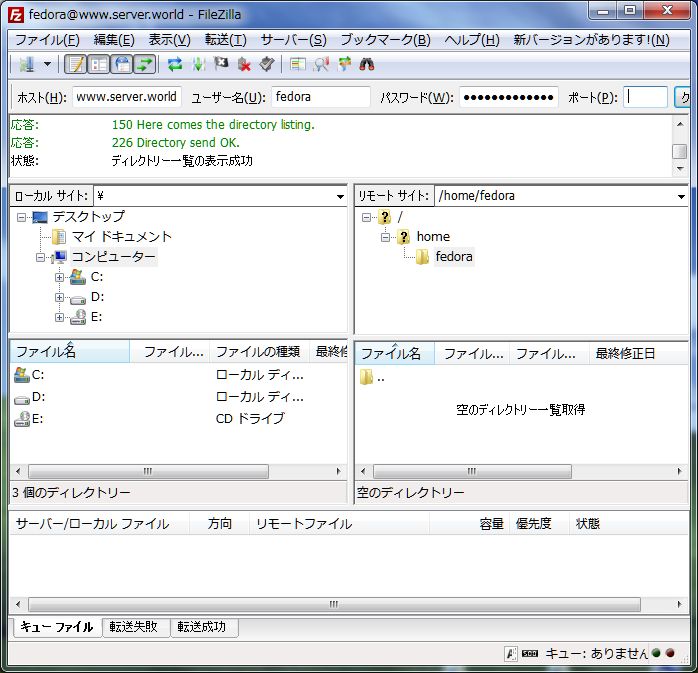Click the cancel current operation icon
Screen dimensions: 698x673
coord(221,65)
